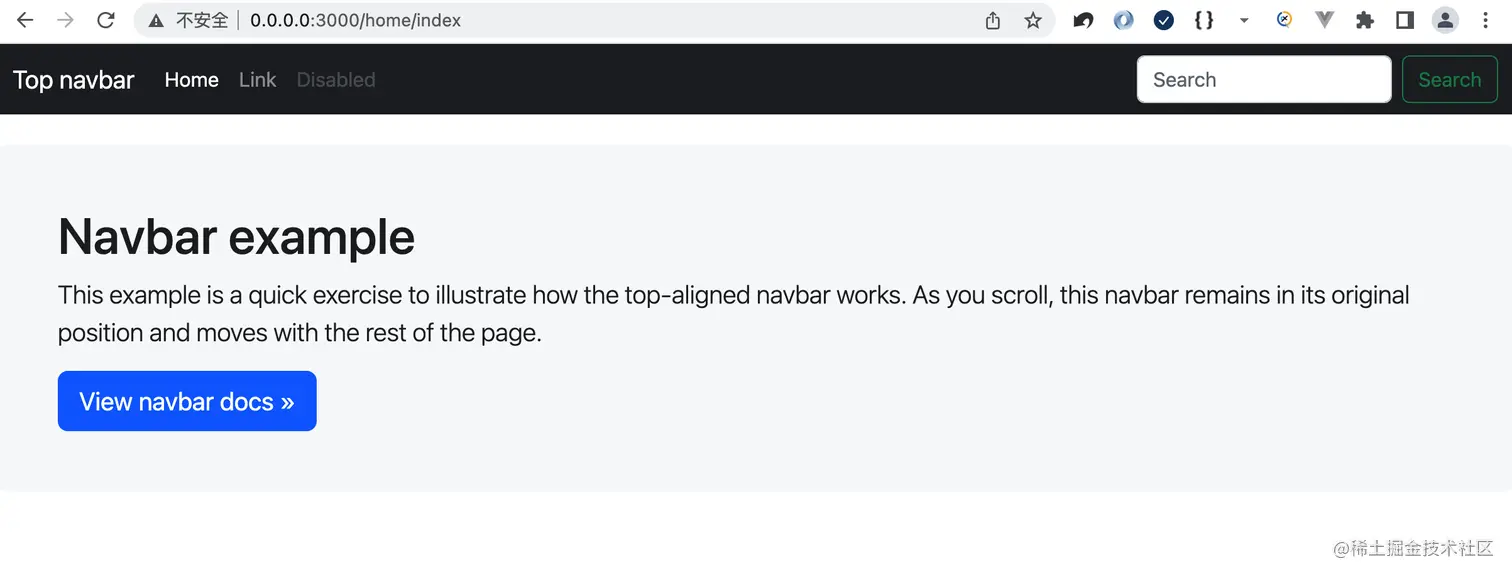Click the curved black arrow extension icon
This screenshot has height=577, width=1512.
(x=1083, y=20)
